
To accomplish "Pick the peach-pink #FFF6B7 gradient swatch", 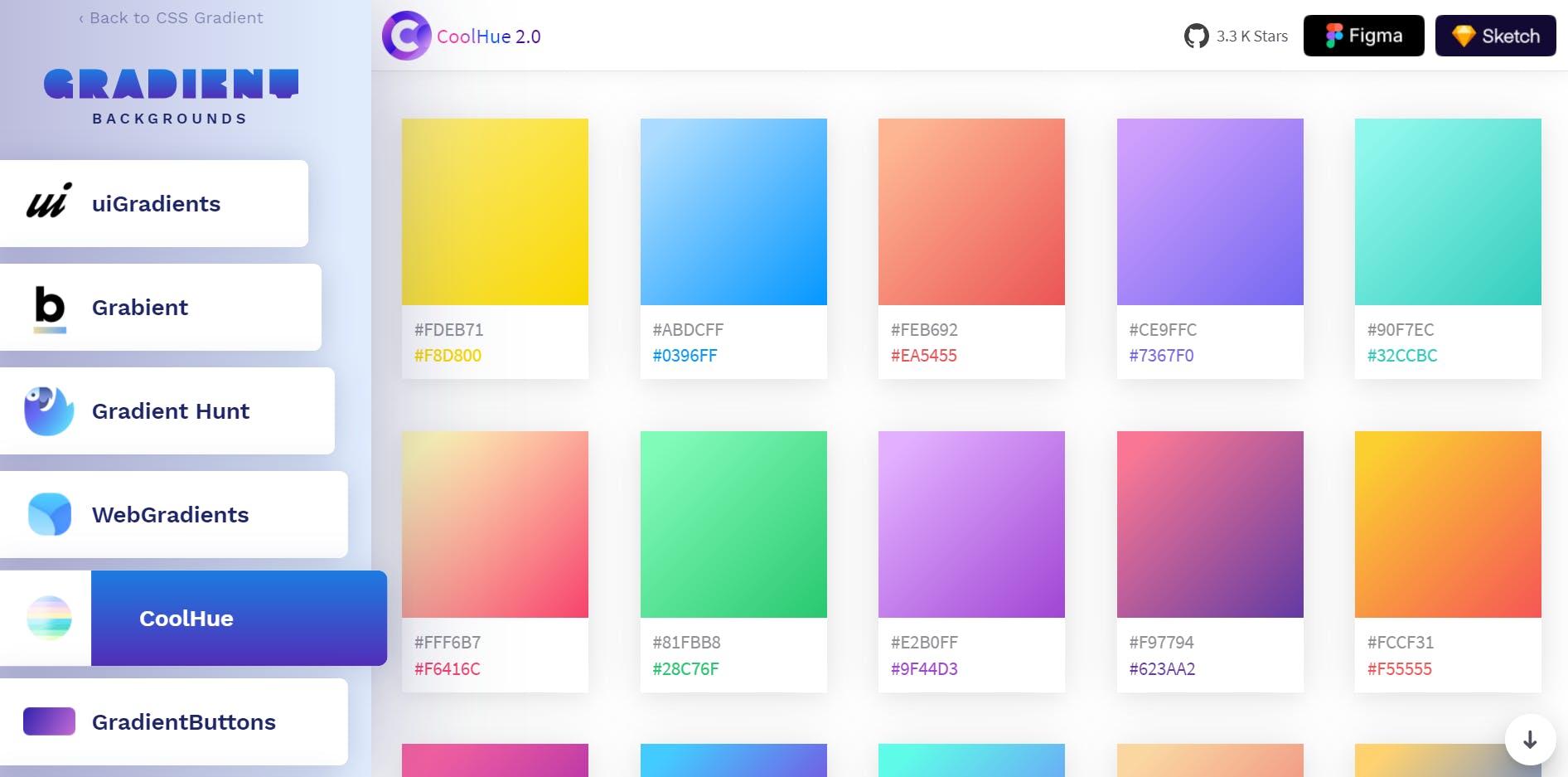I will click(495, 524).
